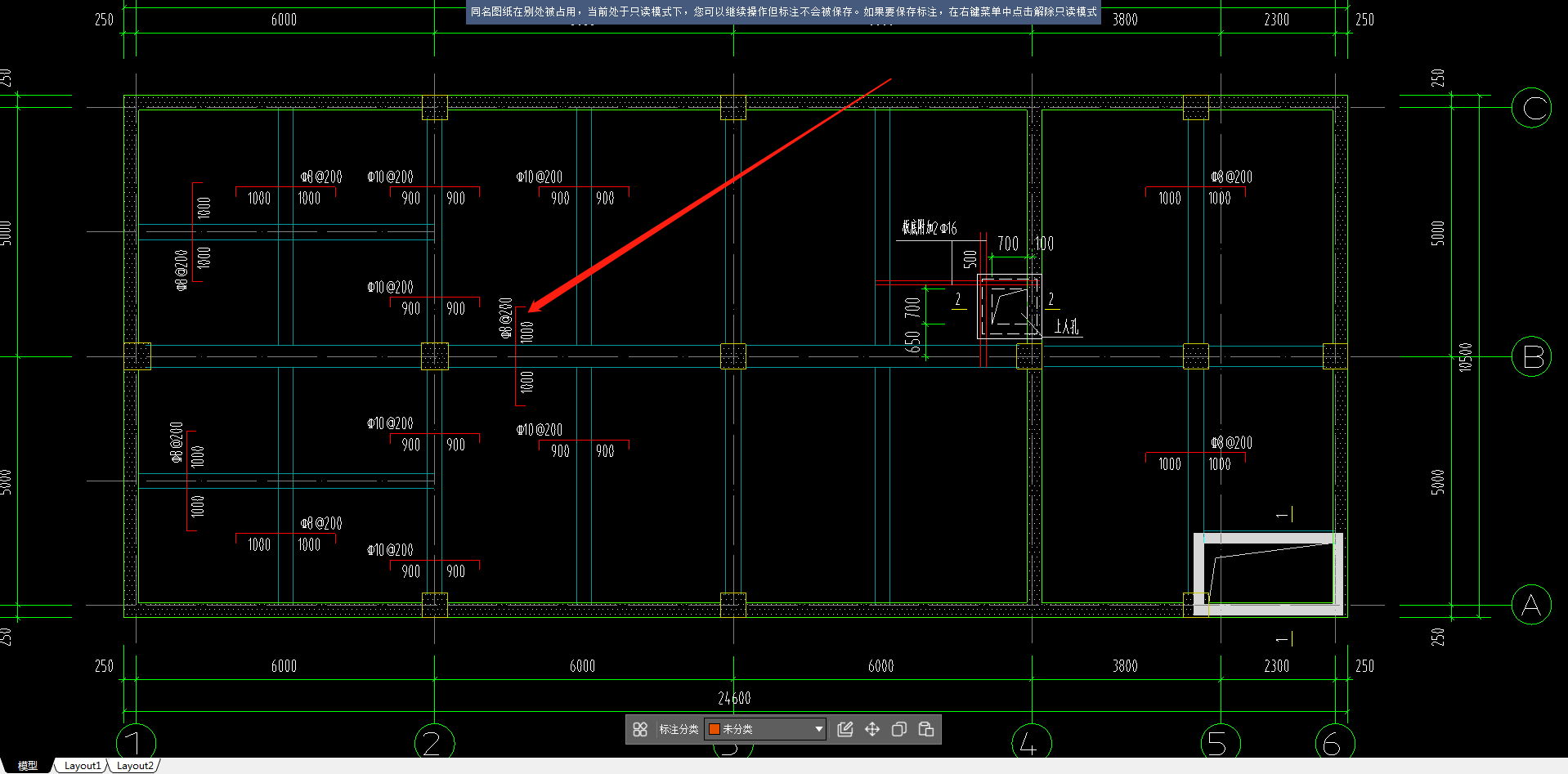Expand the 未分类 annotation category dropdown
1568x774 pixels.
pyautogui.click(x=818, y=729)
